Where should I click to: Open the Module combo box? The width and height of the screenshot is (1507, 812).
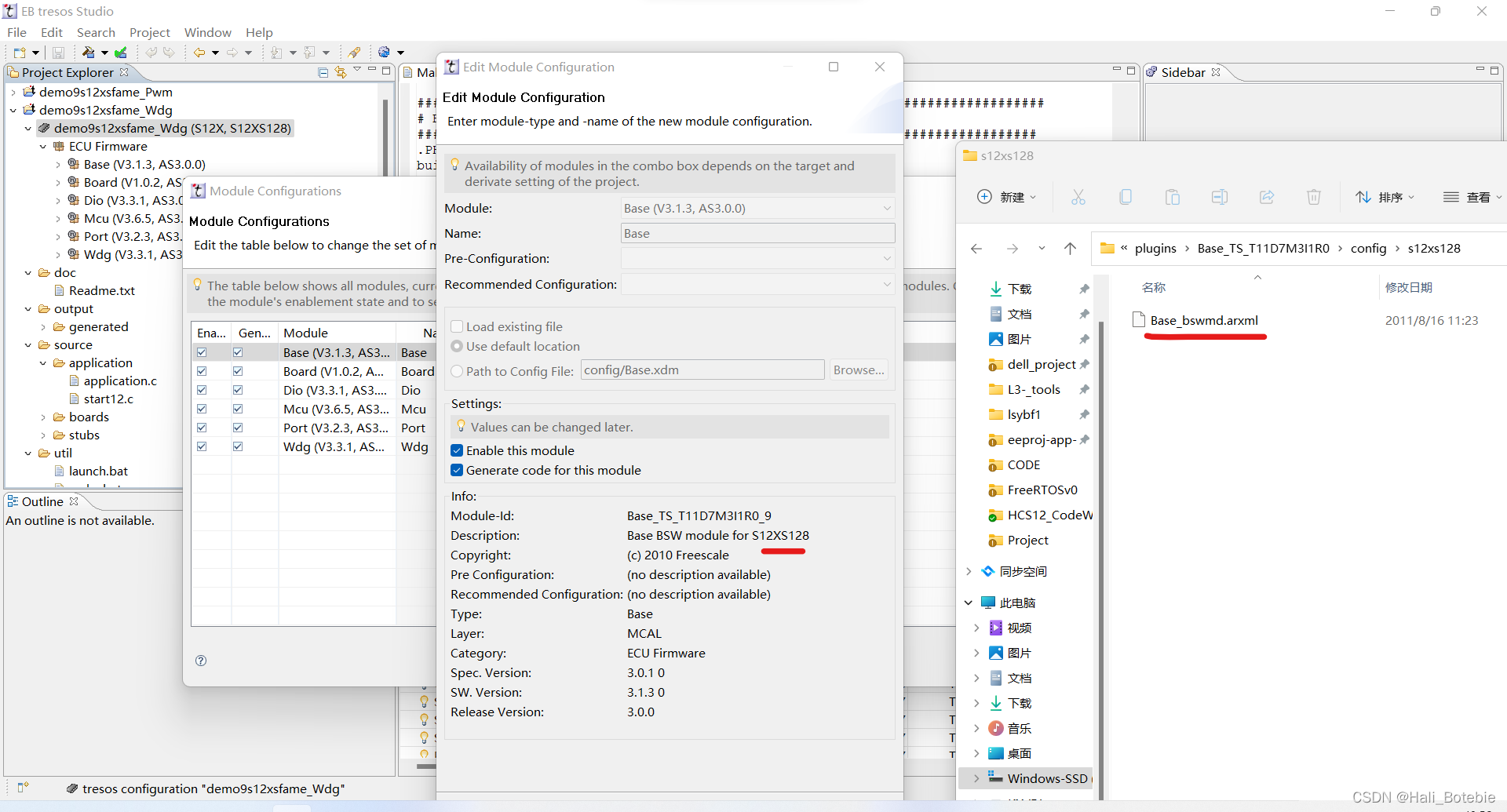pos(757,209)
